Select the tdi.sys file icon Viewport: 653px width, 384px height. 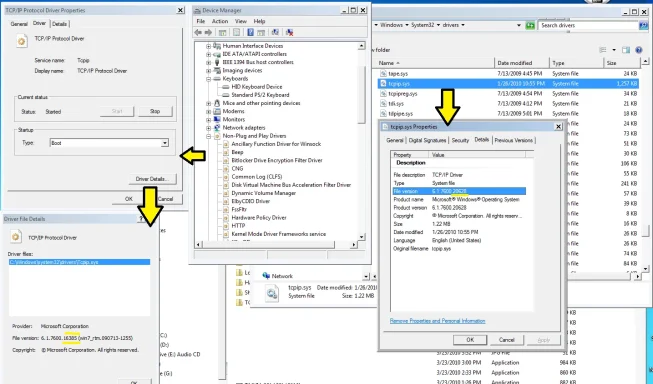click(x=383, y=104)
